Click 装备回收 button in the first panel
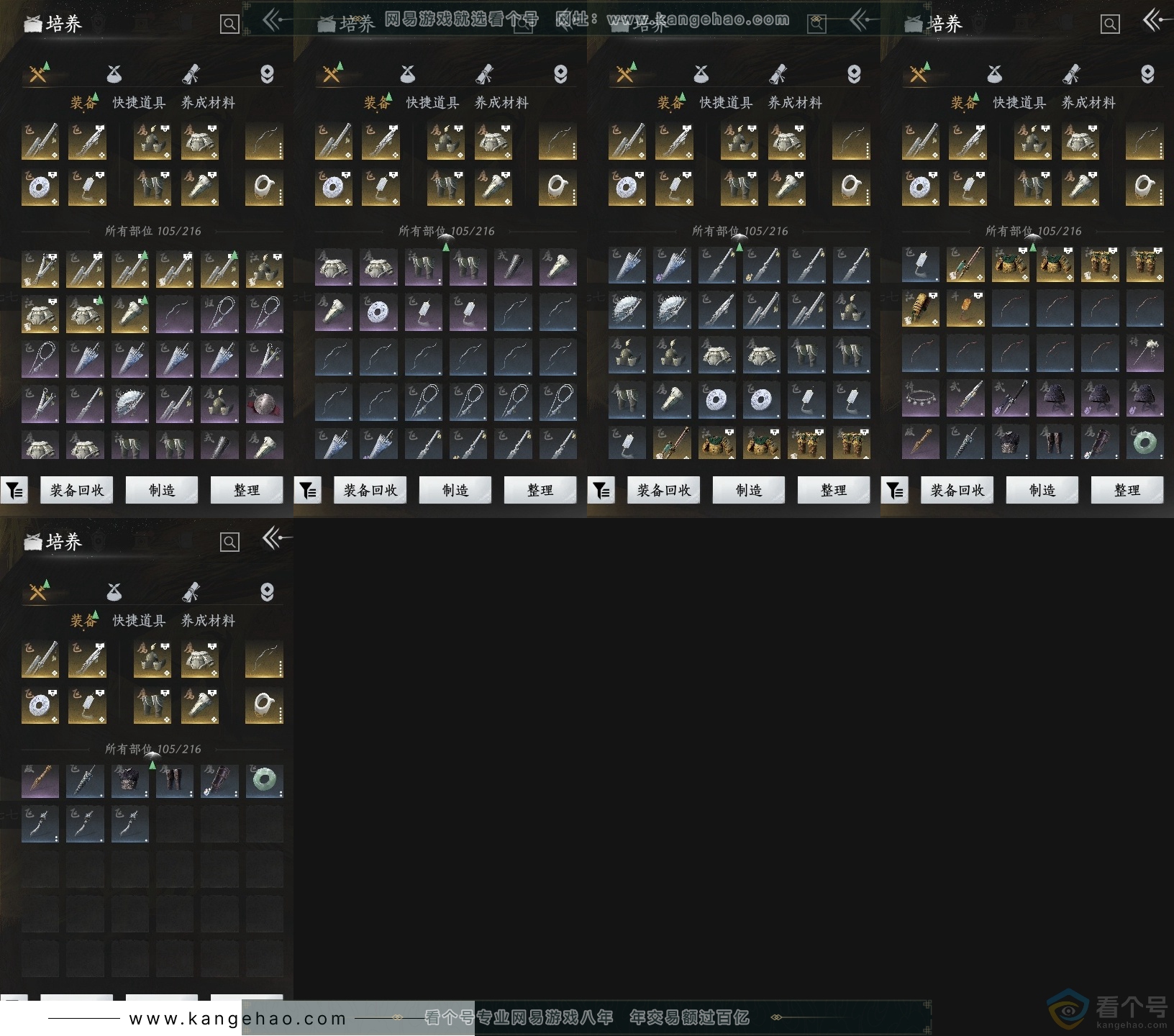This screenshot has width=1174, height=1036. [x=76, y=490]
